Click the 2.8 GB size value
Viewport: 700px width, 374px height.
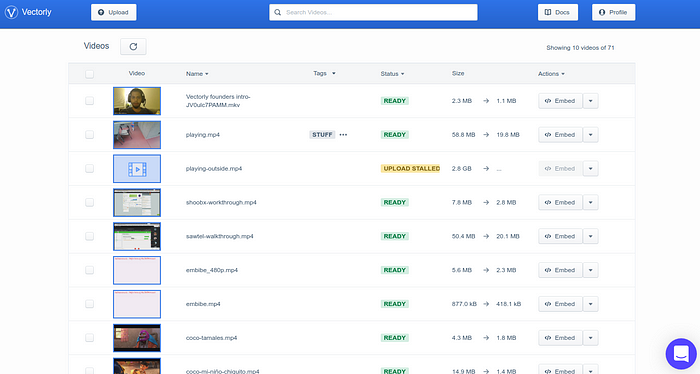462,169
